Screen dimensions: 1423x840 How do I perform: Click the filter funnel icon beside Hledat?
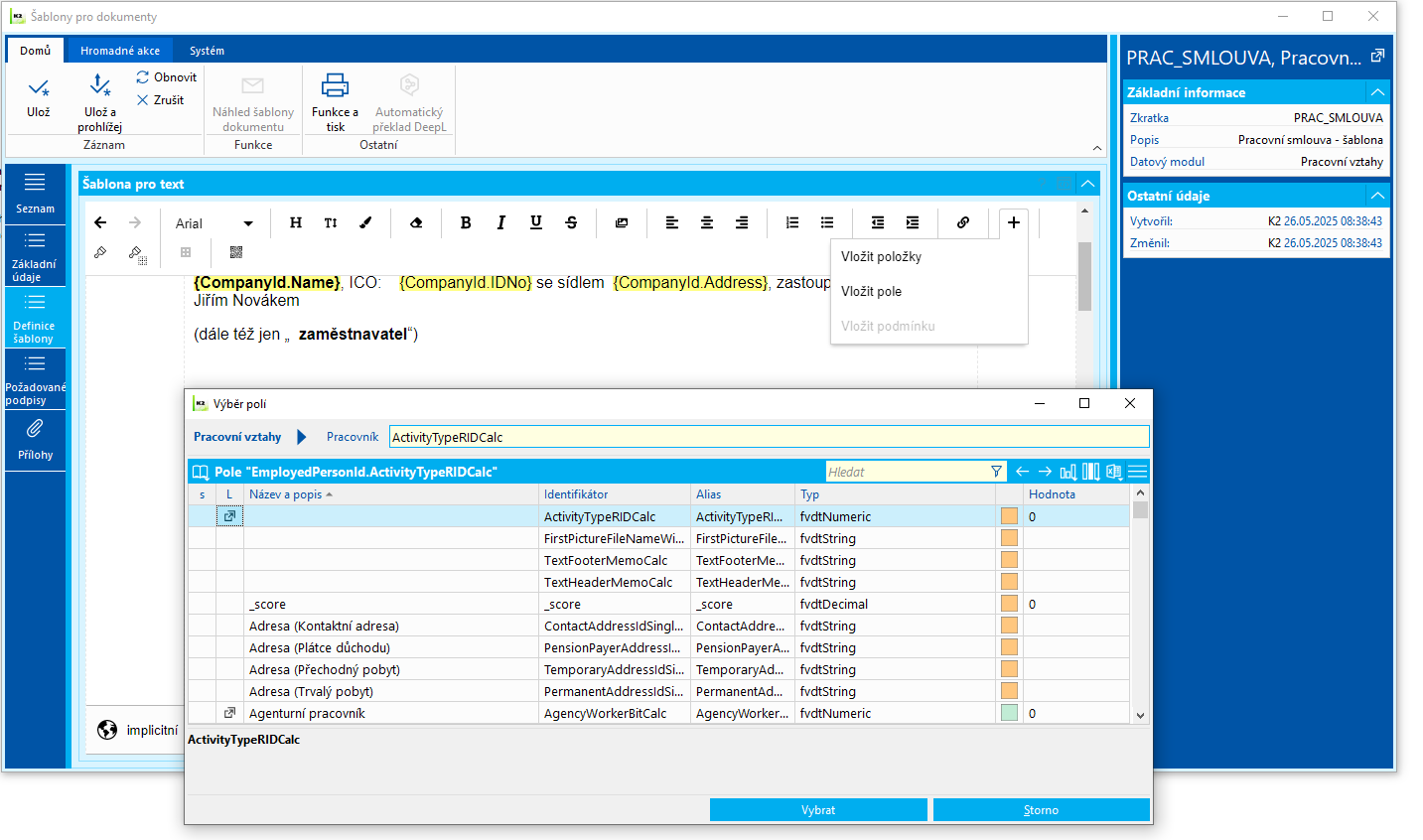[x=996, y=472]
